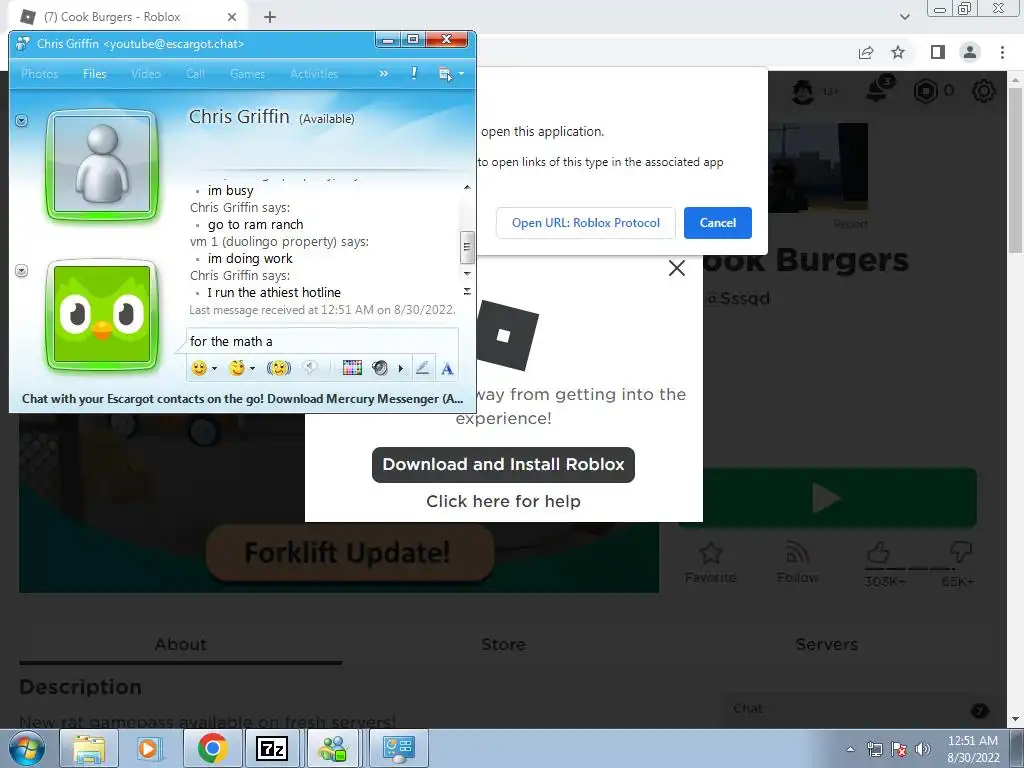This screenshot has width=1024, height=768.
Task: Click Download and Install Roblox button
Action: point(504,464)
